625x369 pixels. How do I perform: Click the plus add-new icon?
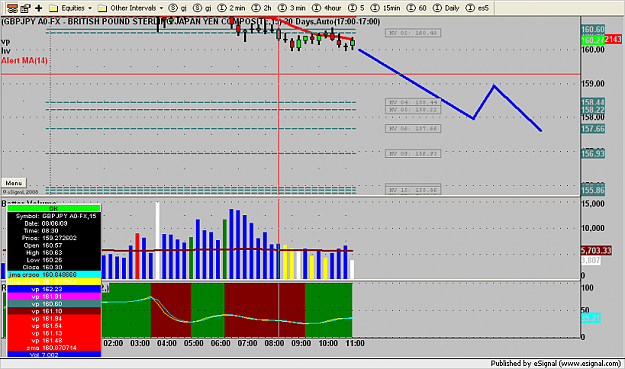pyautogui.click(x=39, y=8)
